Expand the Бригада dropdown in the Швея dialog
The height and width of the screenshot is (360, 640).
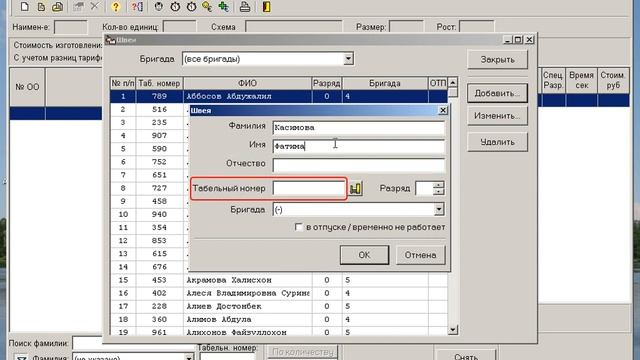pyautogui.click(x=439, y=209)
